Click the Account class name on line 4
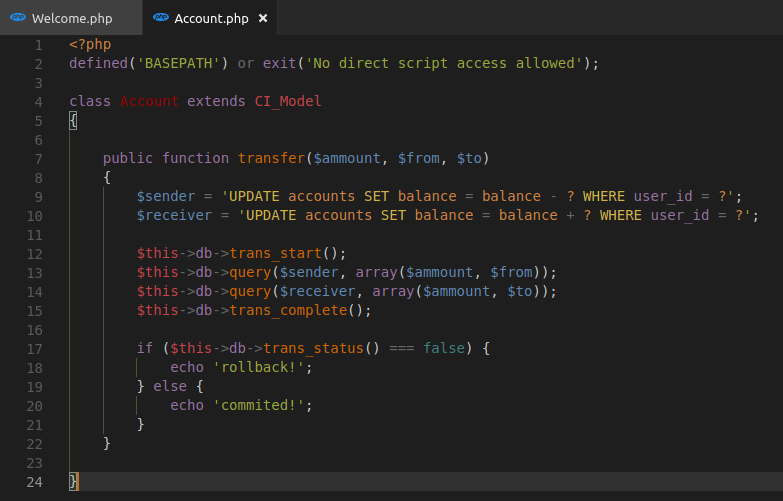This screenshot has height=501, width=783. [x=149, y=102]
